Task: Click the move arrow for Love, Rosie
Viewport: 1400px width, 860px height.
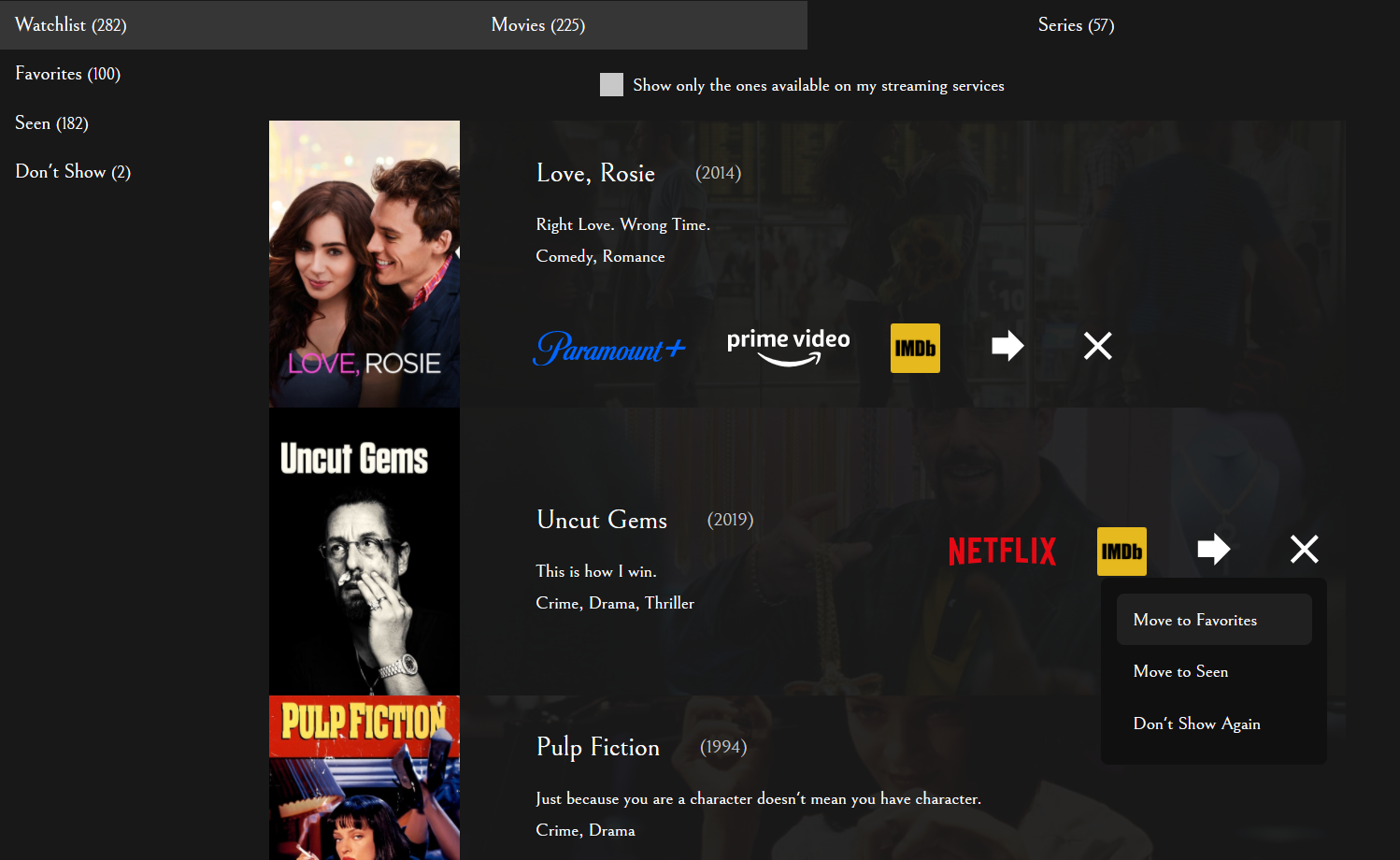Action: tap(1007, 345)
